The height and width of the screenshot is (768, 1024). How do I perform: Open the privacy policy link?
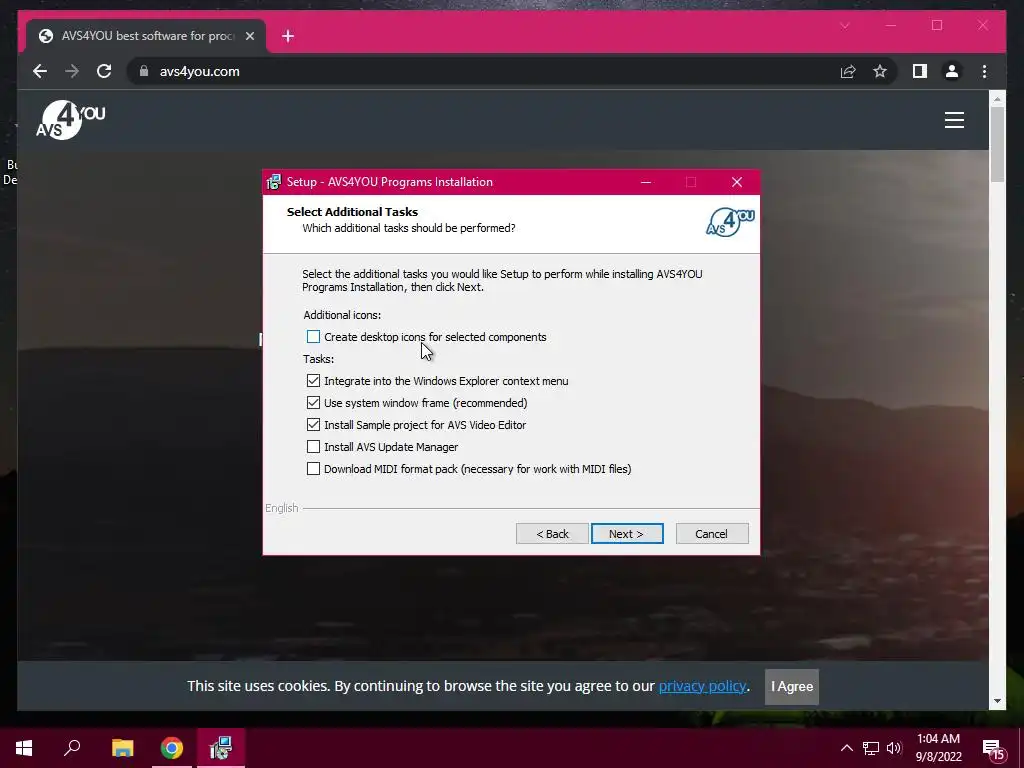pos(702,686)
